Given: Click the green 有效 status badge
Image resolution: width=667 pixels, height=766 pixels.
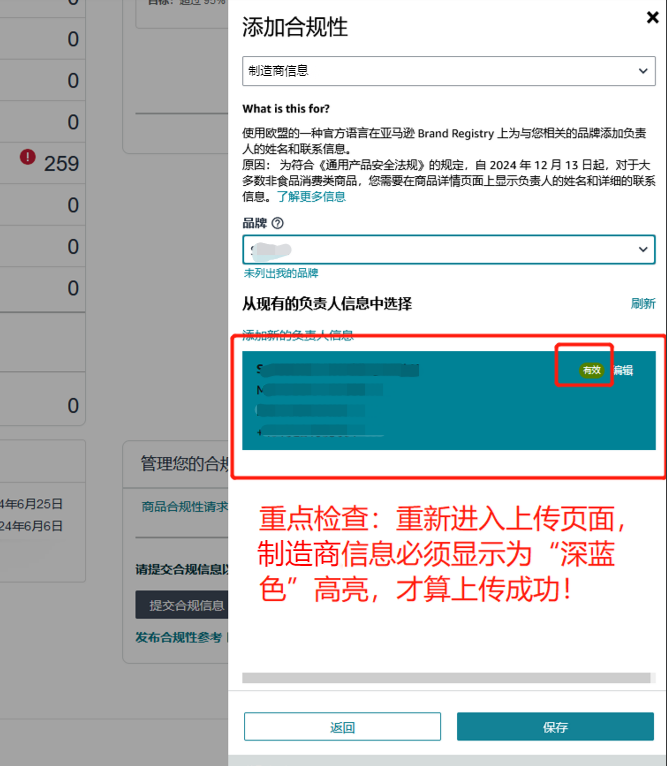Looking at the screenshot, I should pos(591,370).
